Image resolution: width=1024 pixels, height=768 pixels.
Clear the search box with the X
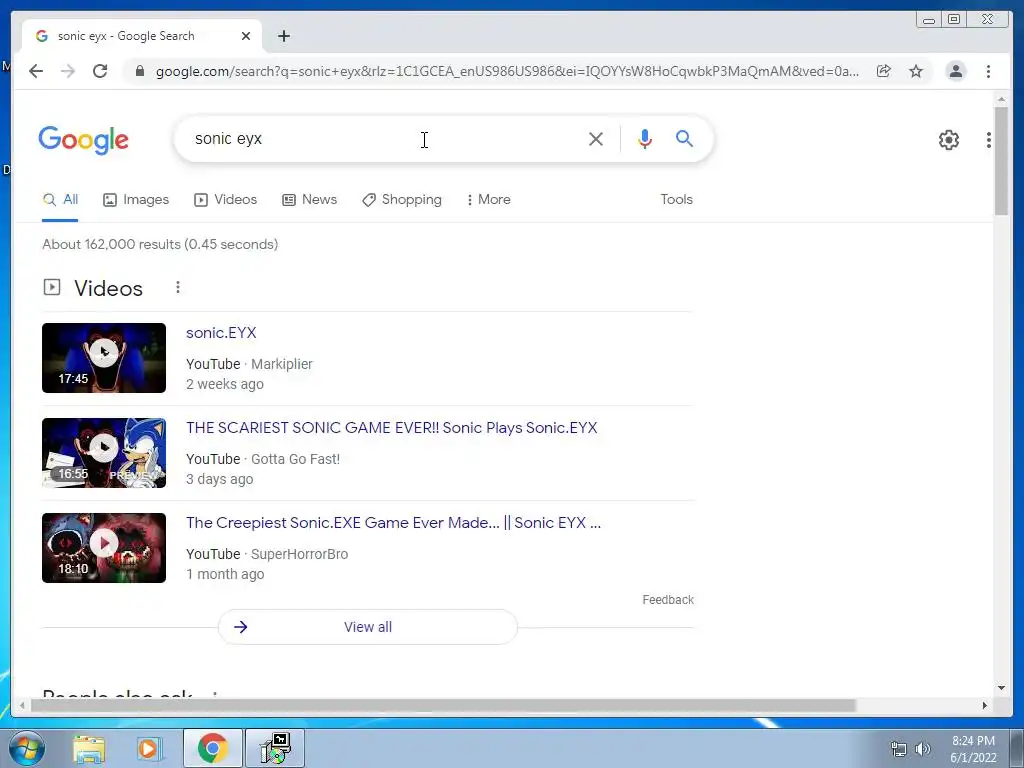point(596,139)
